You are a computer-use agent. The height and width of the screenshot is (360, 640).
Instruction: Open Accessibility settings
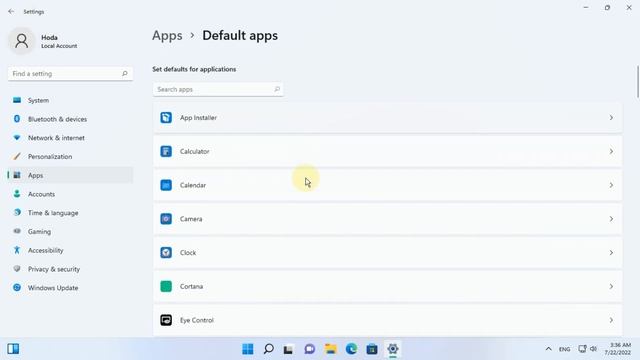point(70,250)
